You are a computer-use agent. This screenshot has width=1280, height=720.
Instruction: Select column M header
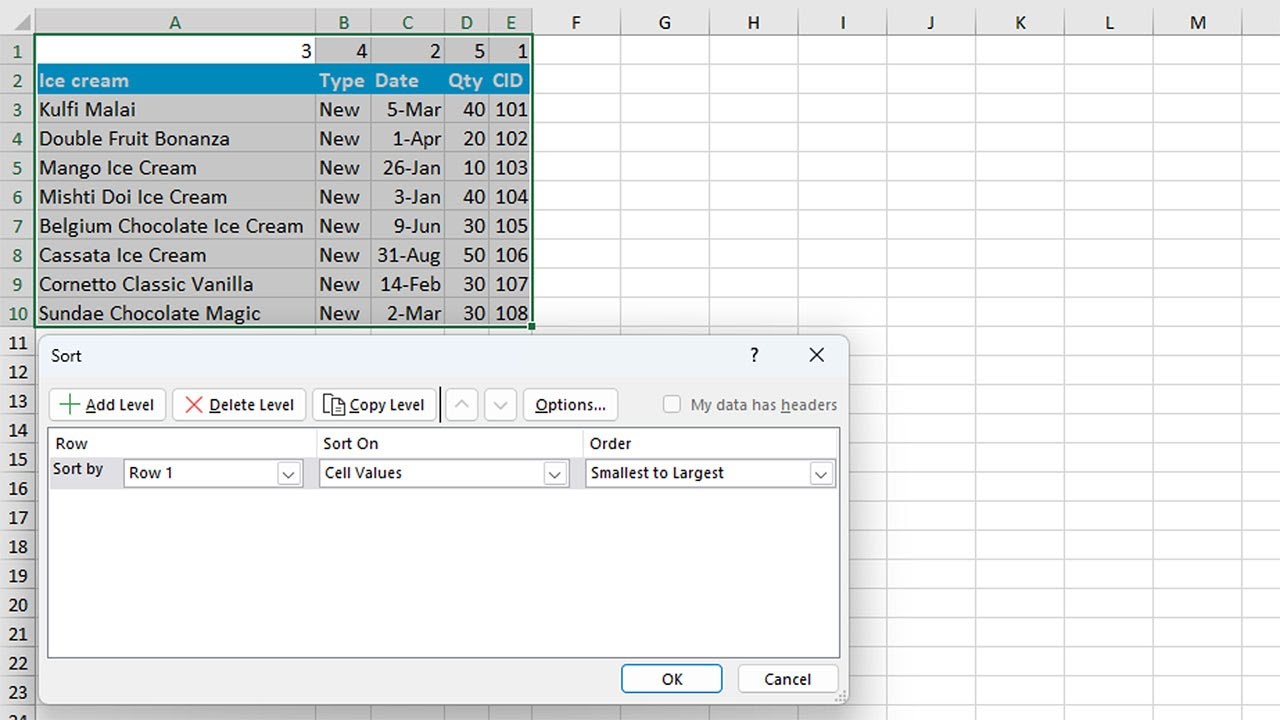pyautogui.click(x=1198, y=23)
